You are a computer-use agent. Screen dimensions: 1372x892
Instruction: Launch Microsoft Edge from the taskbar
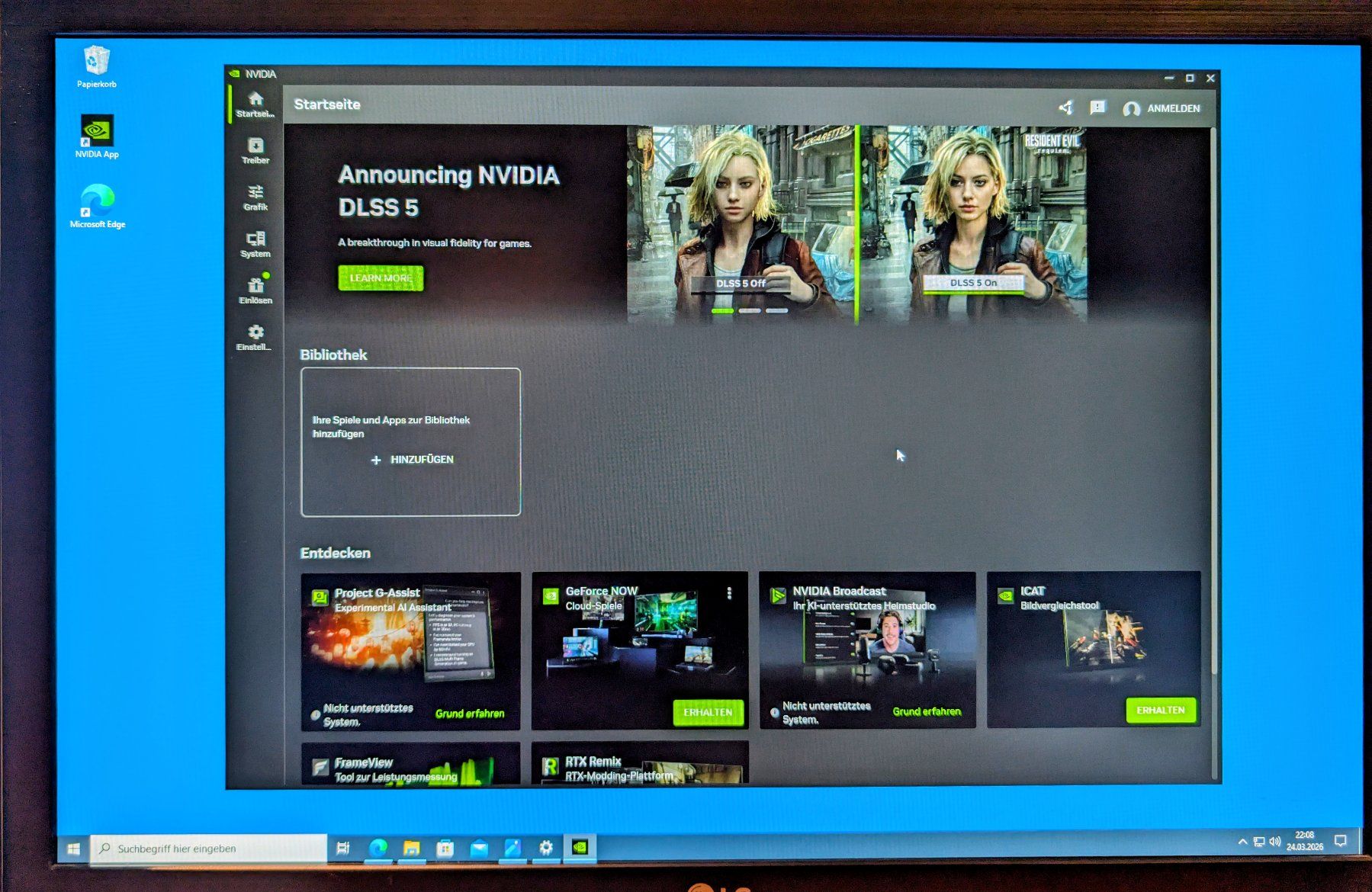click(378, 848)
